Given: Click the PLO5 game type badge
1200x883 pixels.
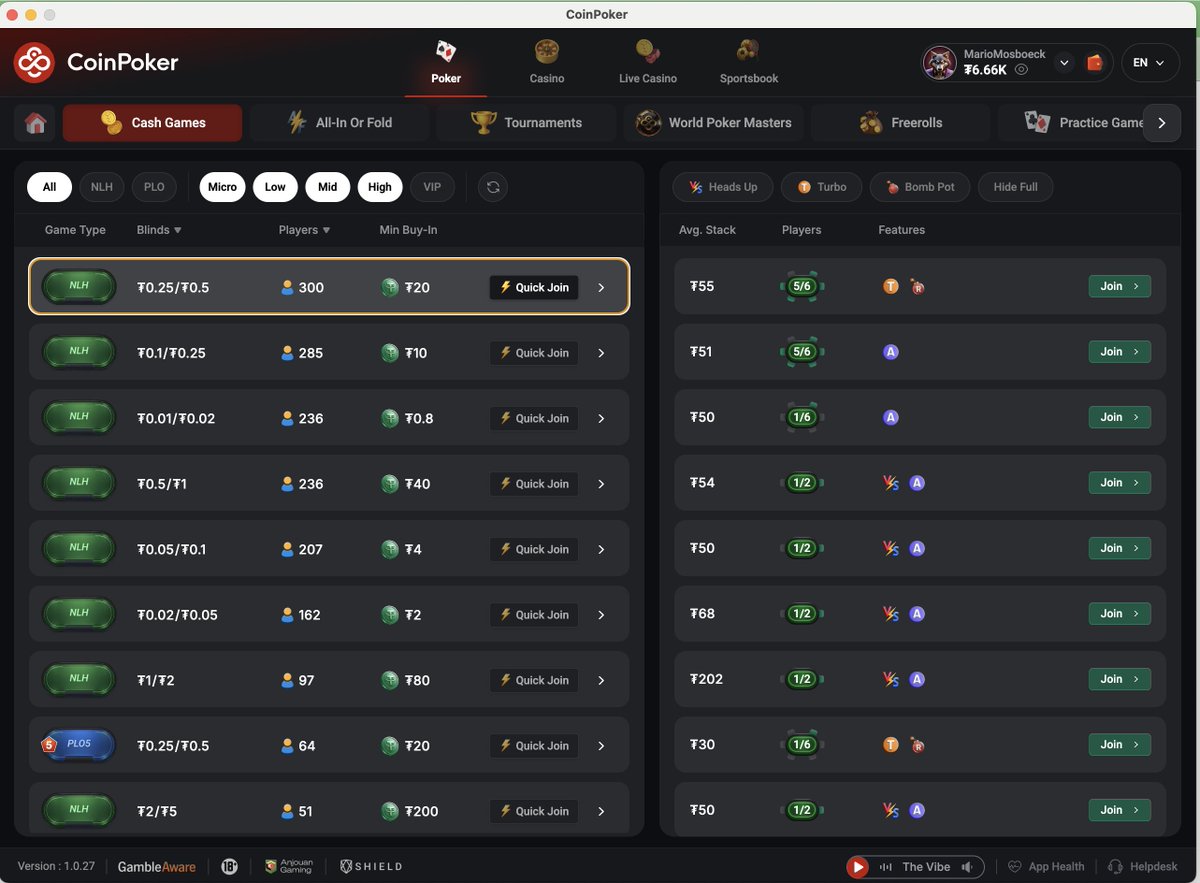Looking at the screenshot, I should (x=78, y=745).
